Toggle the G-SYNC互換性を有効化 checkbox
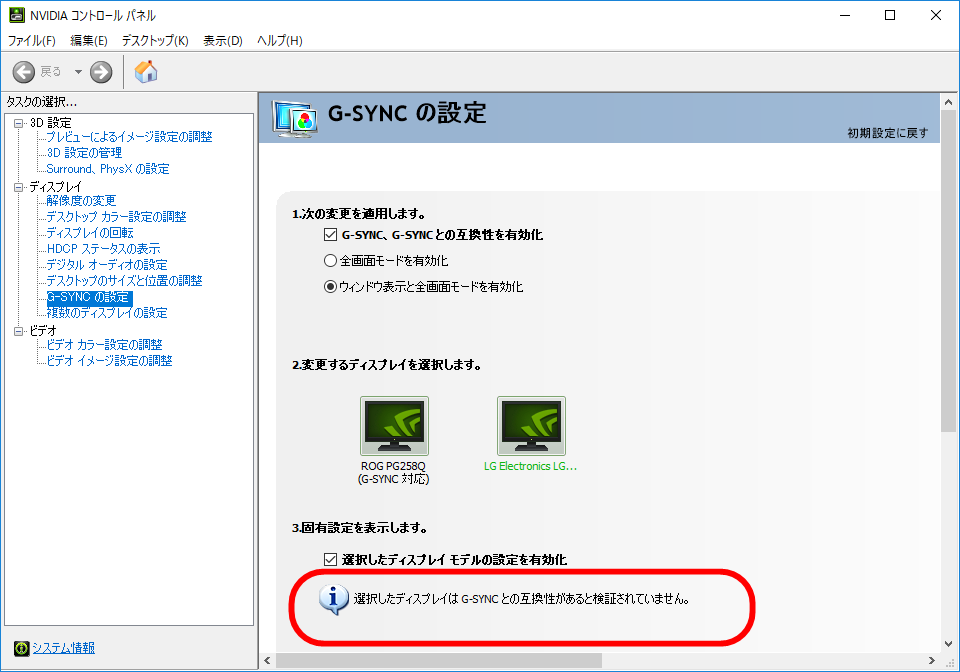This screenshot has width=960, height=672. pos(331,234)
